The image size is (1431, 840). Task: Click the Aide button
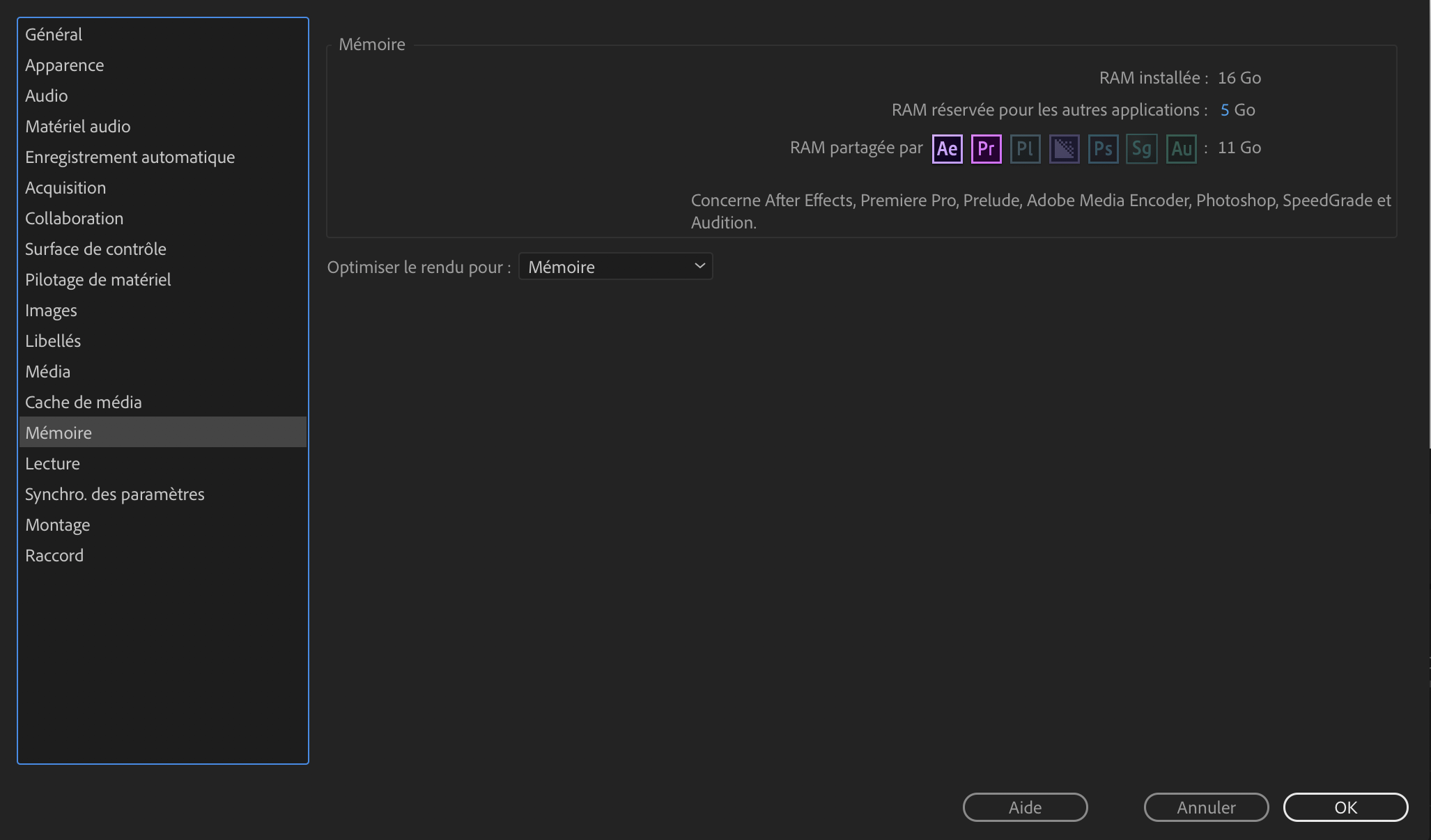tap(1025, 807)
